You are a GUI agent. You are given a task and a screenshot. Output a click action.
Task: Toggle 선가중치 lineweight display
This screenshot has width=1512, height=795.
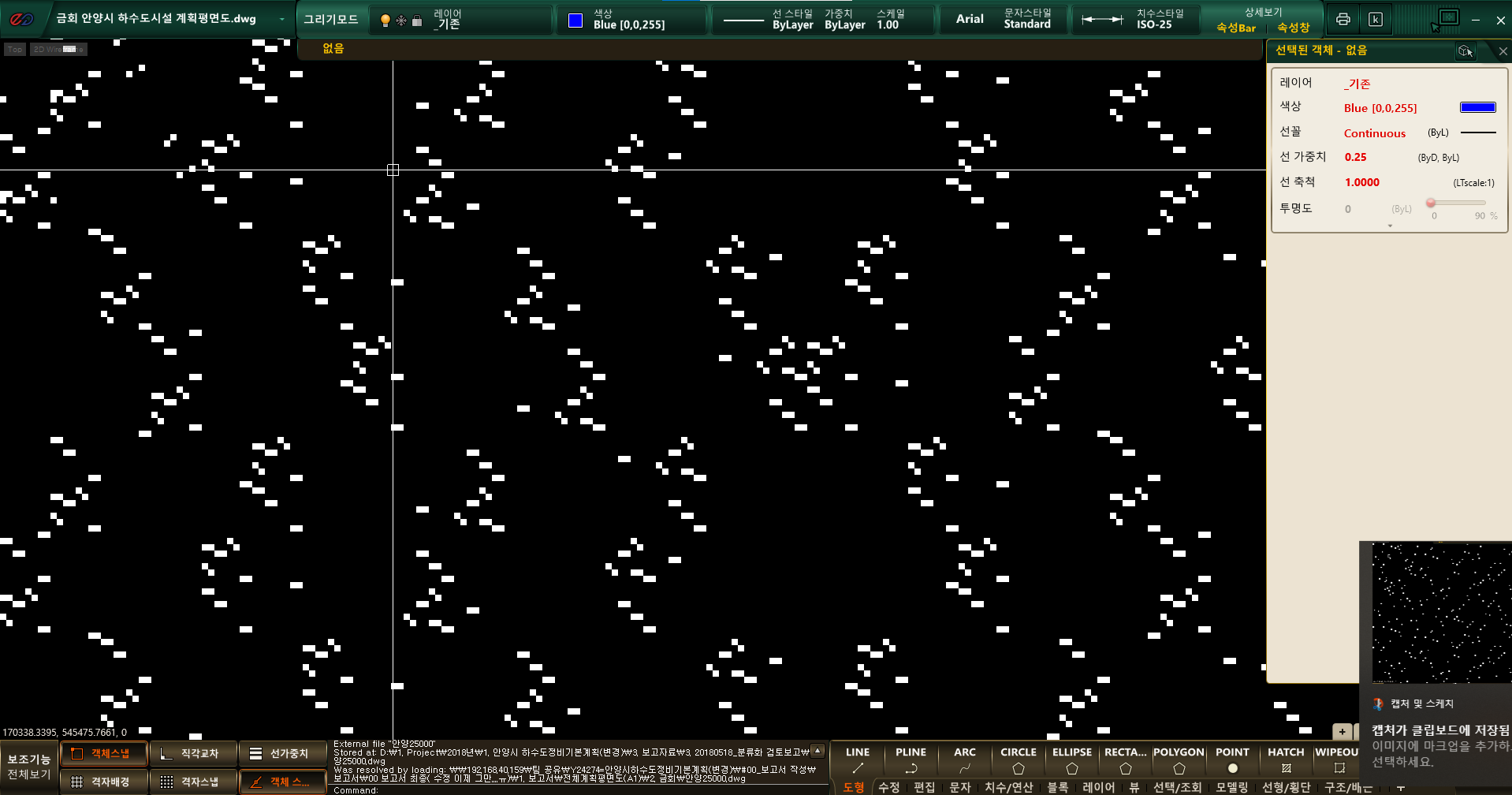tap(283, 754)
